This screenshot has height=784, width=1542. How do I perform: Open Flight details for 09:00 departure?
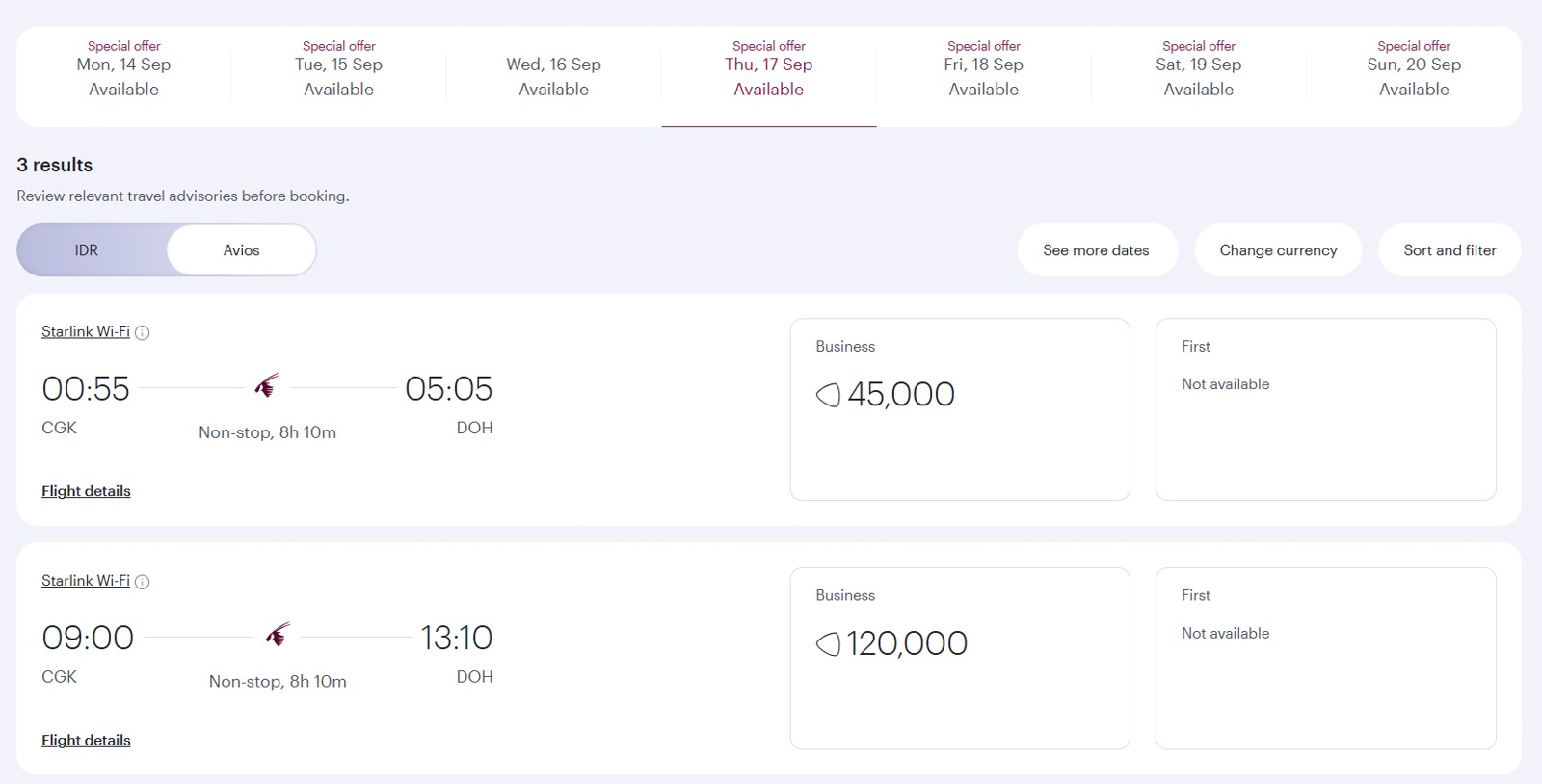(x=86, y=741)
